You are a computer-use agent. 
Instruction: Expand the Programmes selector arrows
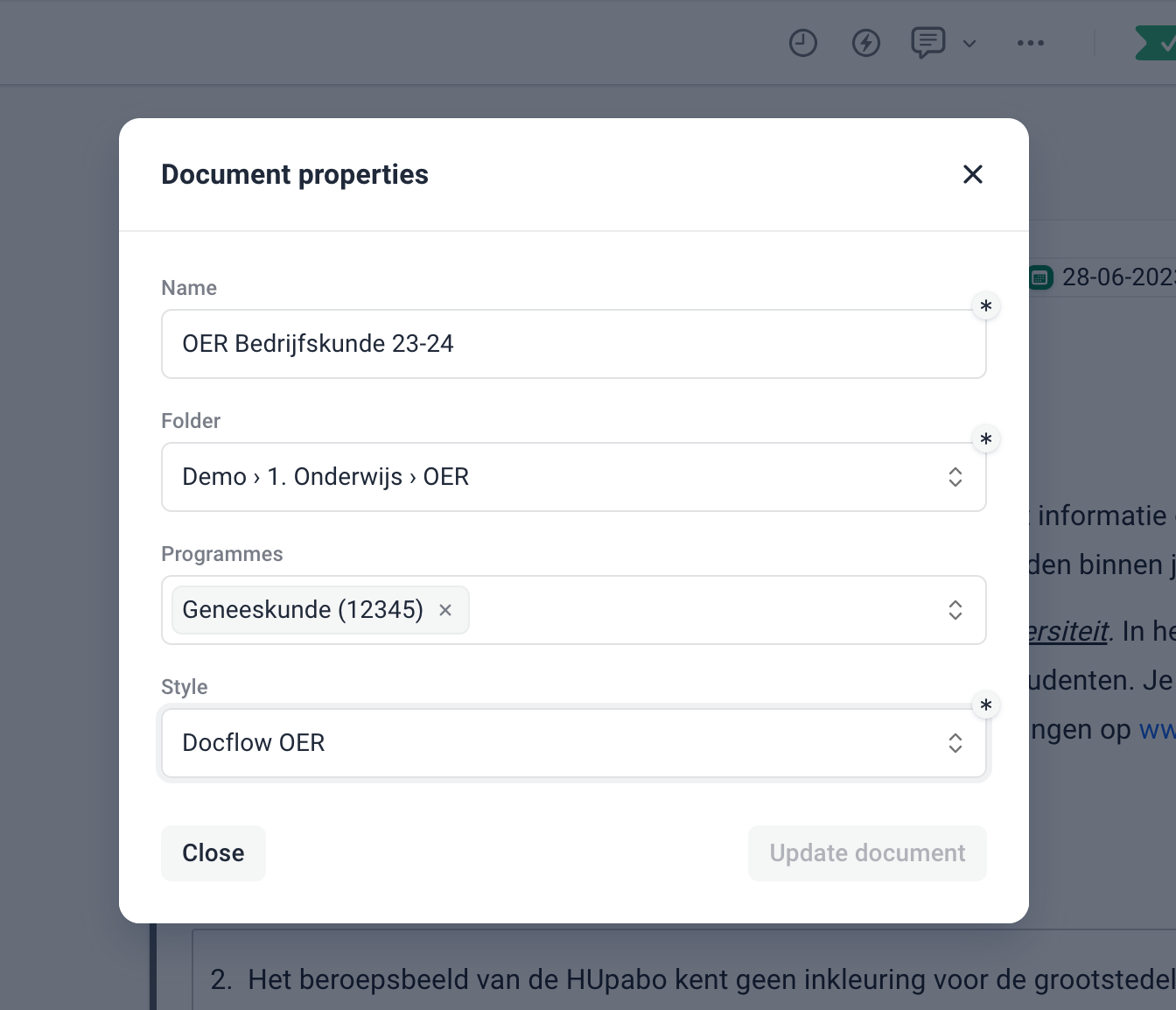[x=955, y=610]
